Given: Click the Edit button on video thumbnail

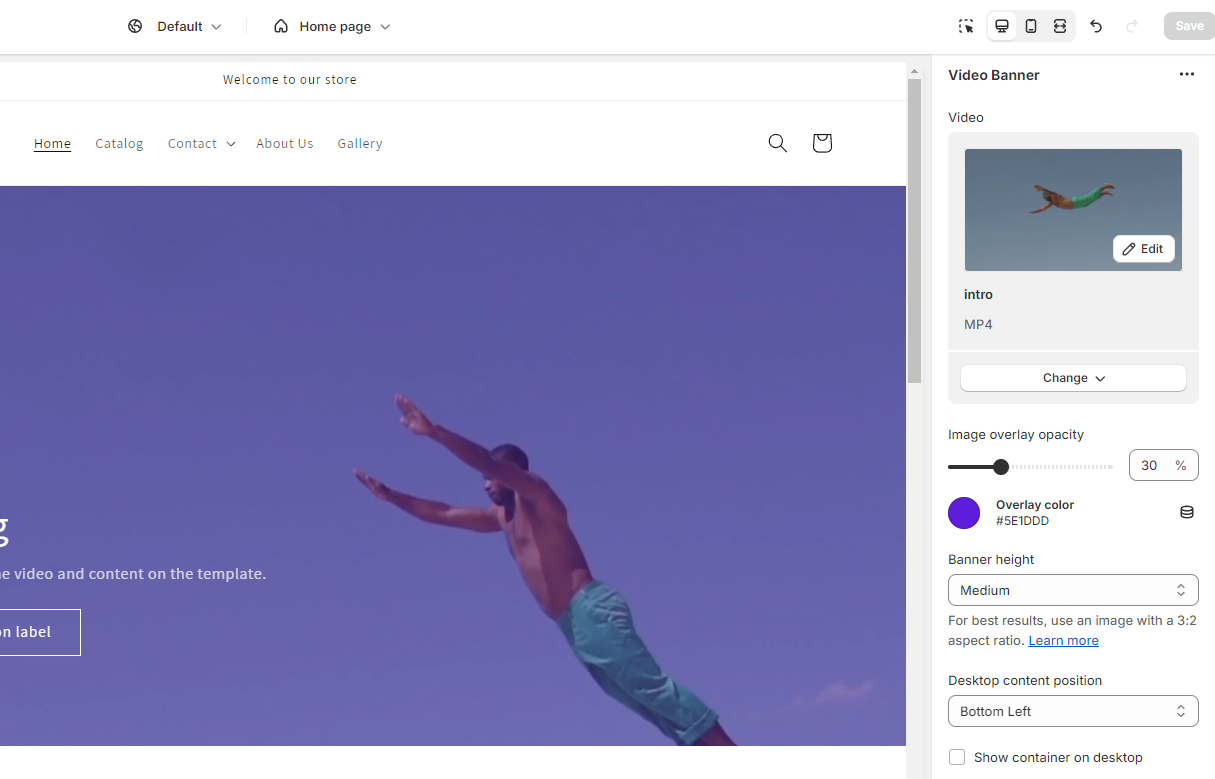Looking at the screenshot, I should (x=1143, y=249).
